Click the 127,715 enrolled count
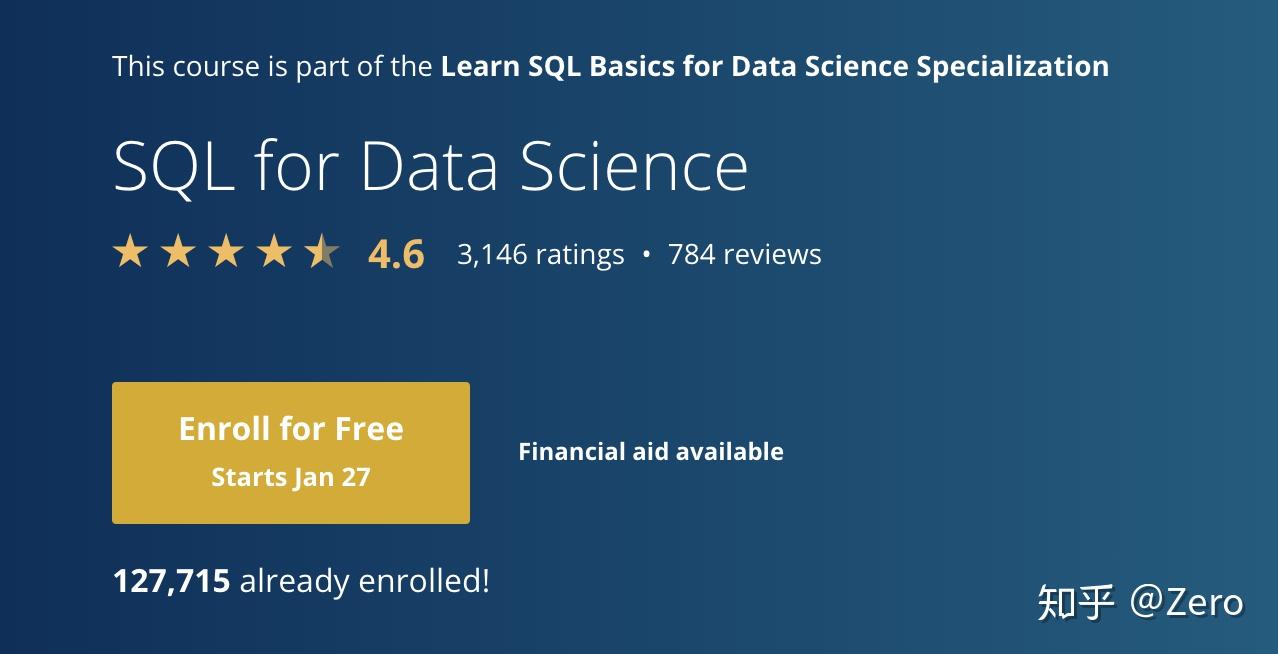Screen dimensions: 1278x654 click(x=171, y=581)
